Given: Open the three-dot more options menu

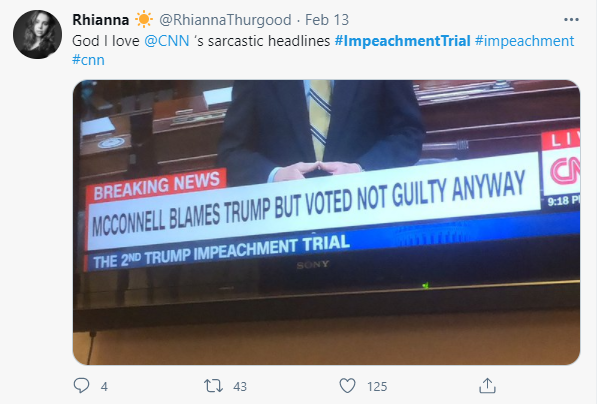Looking at the screenshot, I should 571,20.
